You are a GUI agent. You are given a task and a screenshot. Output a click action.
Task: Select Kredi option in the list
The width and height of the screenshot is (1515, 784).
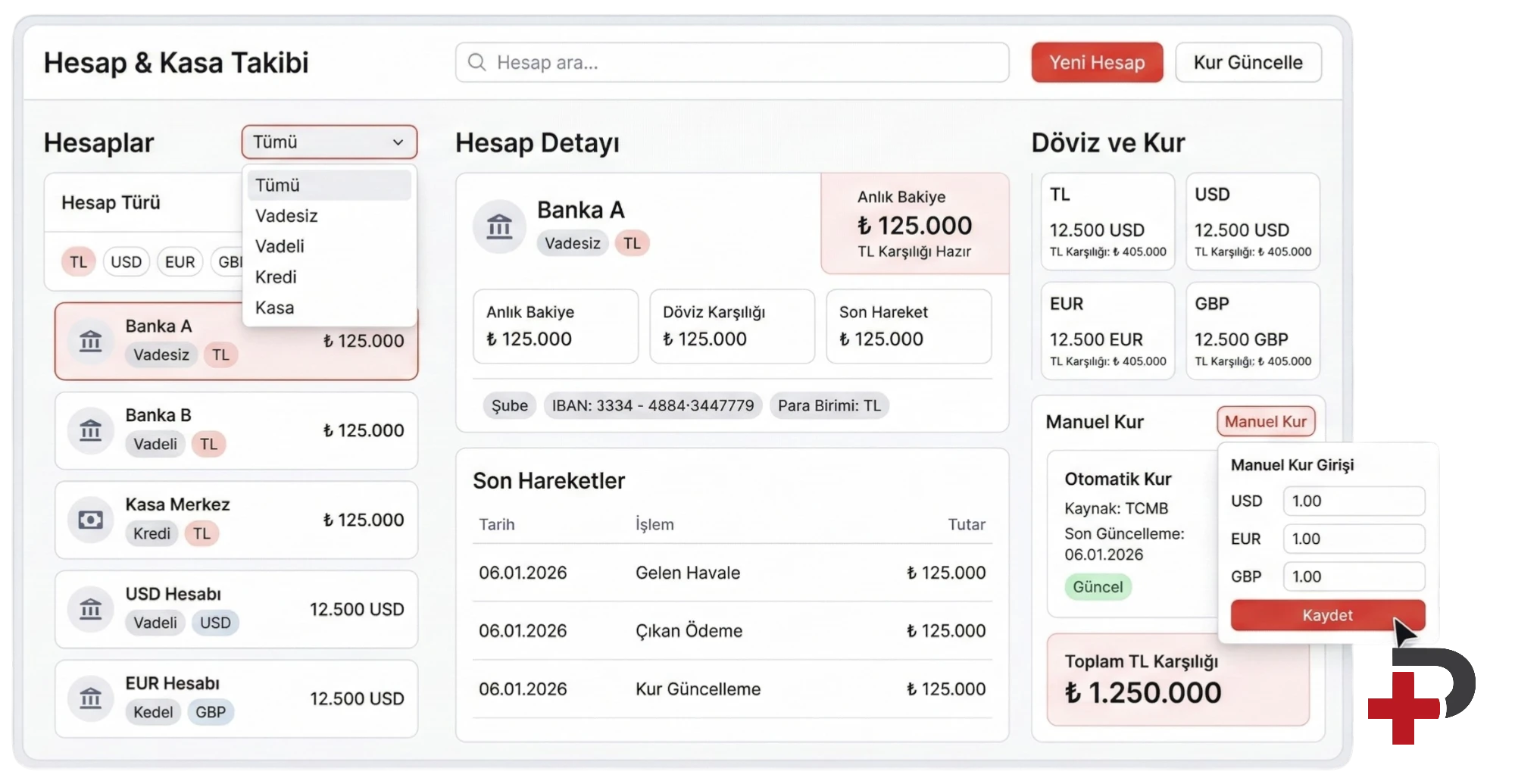(x=276, y=277)
